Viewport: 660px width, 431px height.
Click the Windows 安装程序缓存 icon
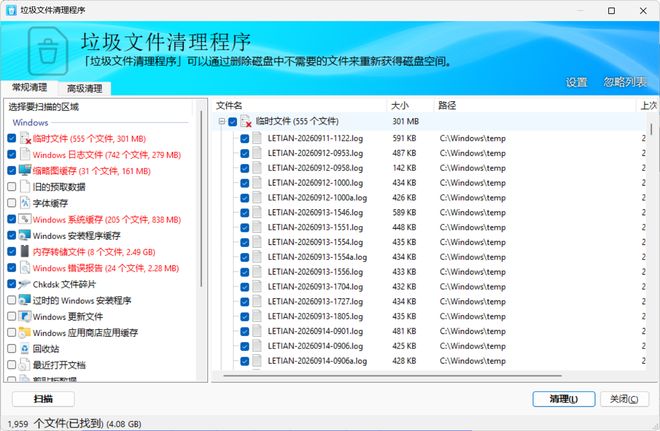point(25,235)
